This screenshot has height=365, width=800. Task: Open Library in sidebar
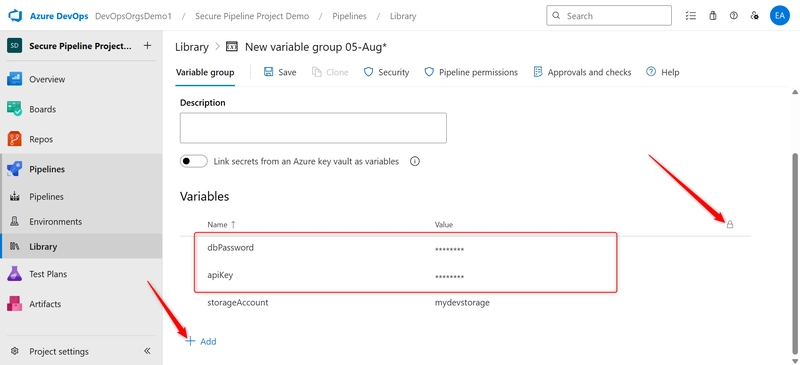click(x=82, y=247)
